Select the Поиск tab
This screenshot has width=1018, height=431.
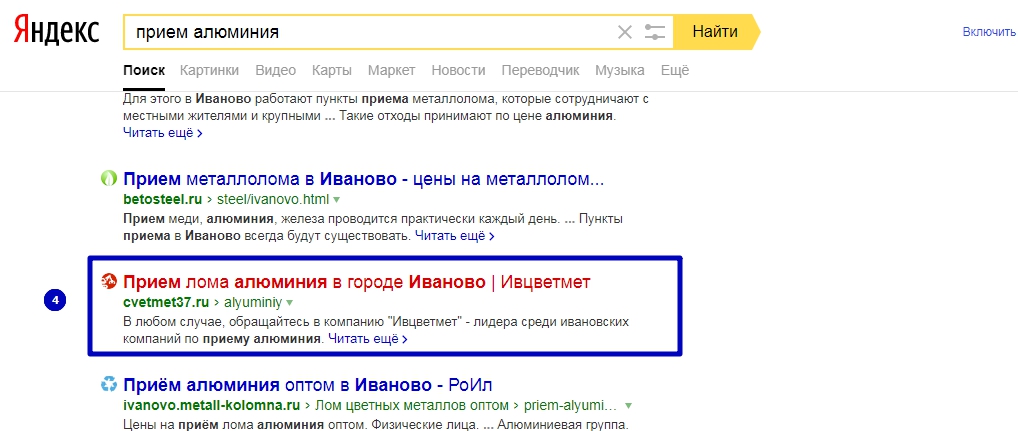point(144,70)
